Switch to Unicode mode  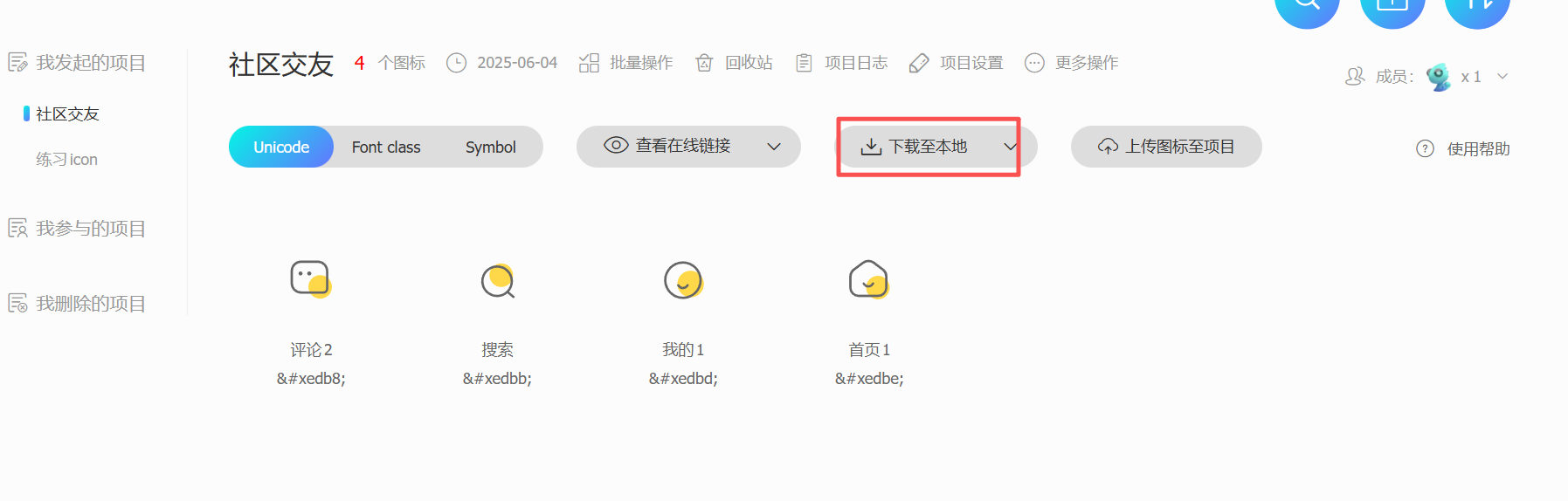281,147
